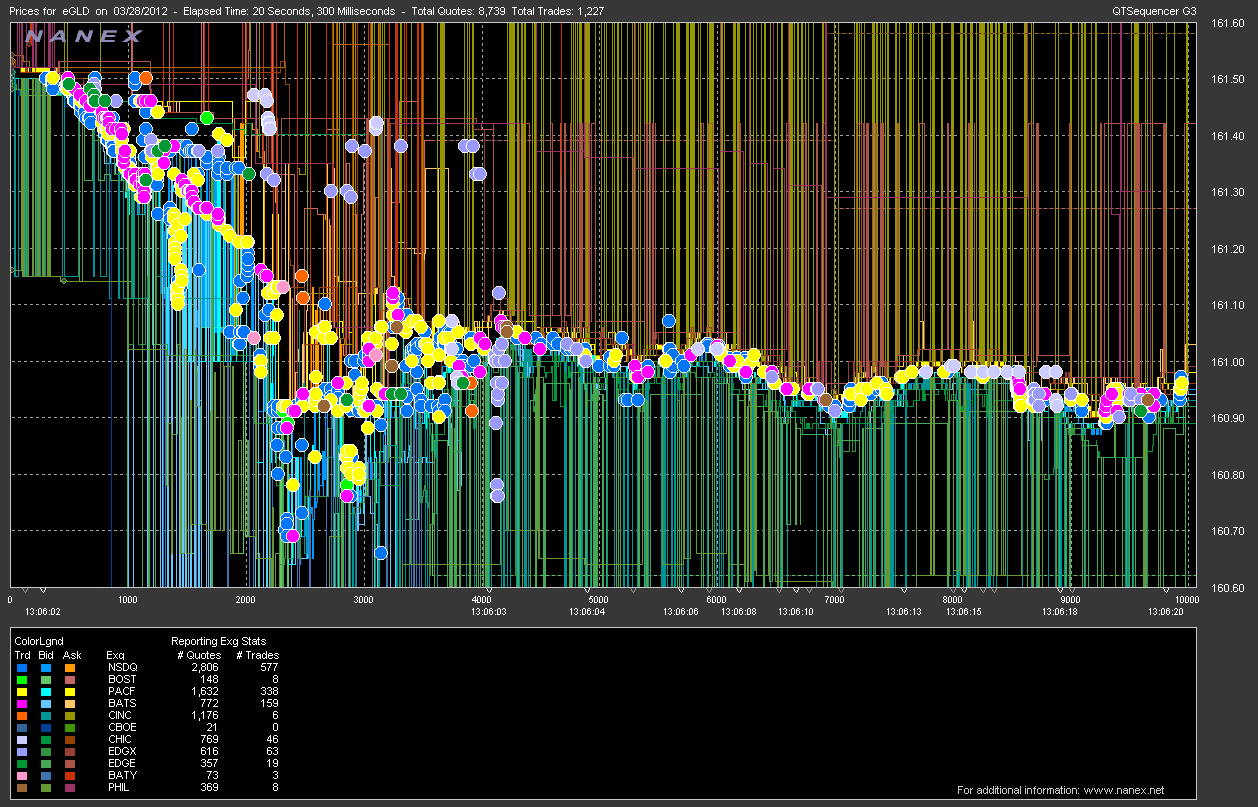Click the 13:06:20 timestamp label
1258x807 pixels.
tap(1165, 610)
